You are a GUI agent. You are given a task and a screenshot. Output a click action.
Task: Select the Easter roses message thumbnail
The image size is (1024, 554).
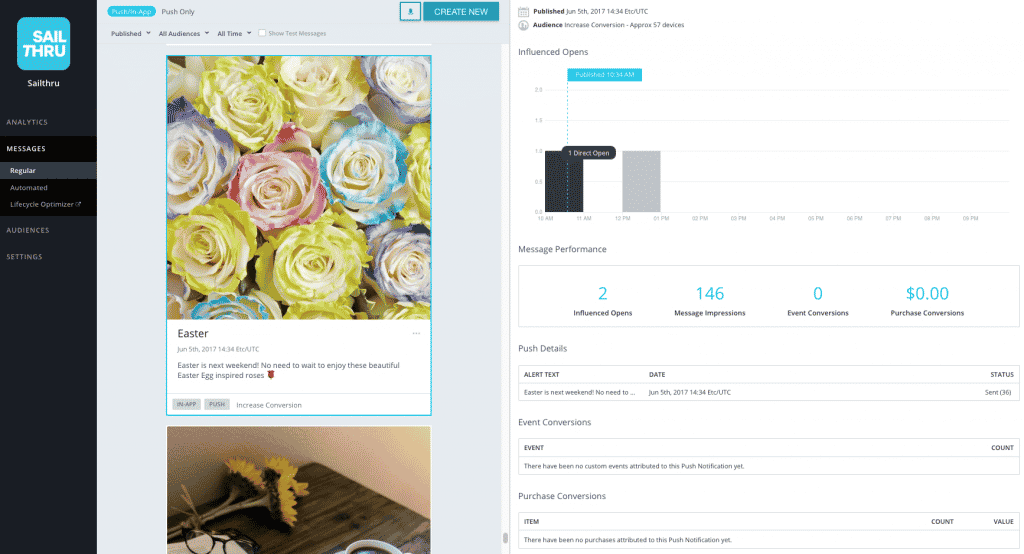[299, 187]
